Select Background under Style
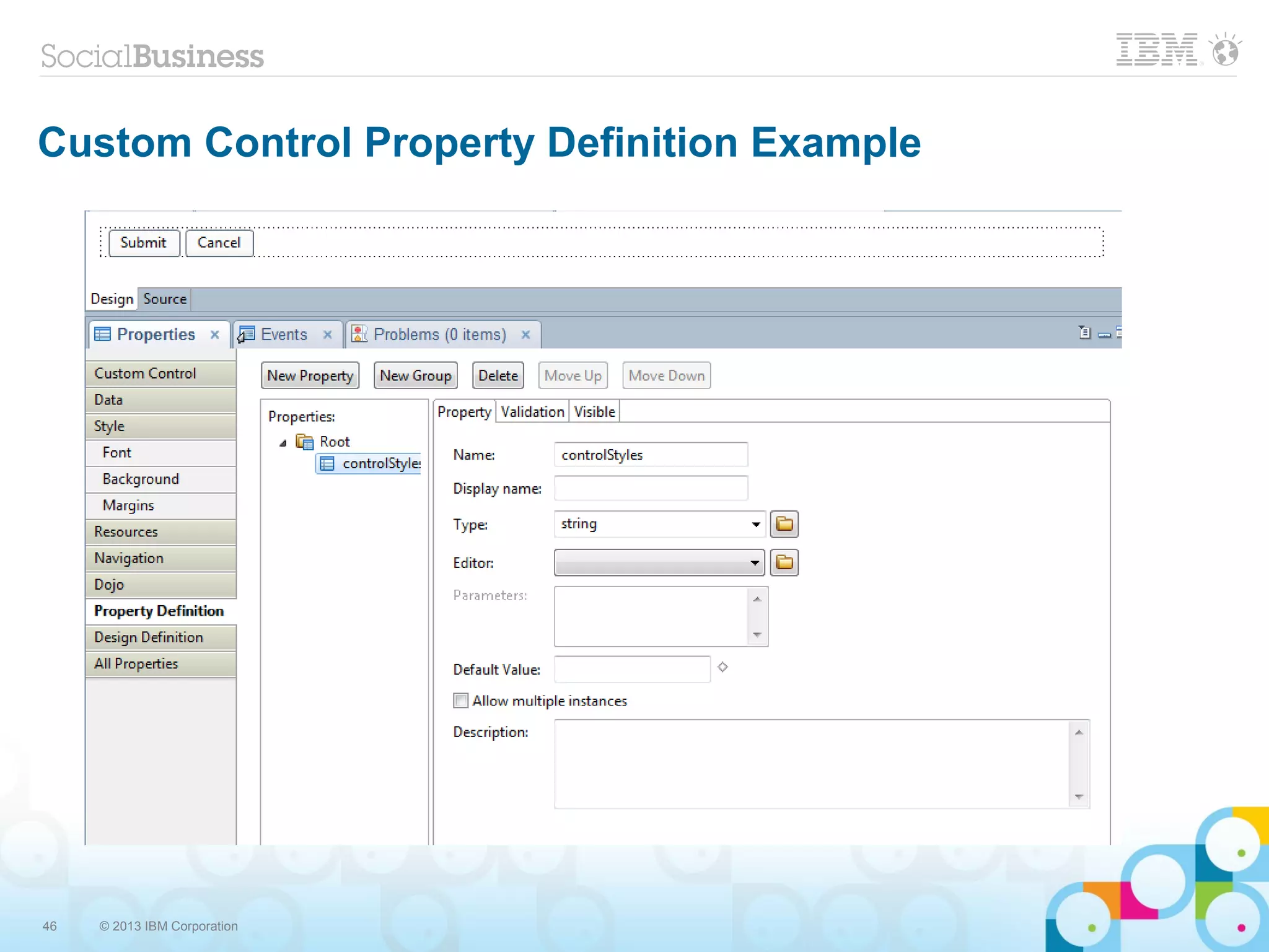The width and height of the screenshot is (1269, 952). pos(161,479)
